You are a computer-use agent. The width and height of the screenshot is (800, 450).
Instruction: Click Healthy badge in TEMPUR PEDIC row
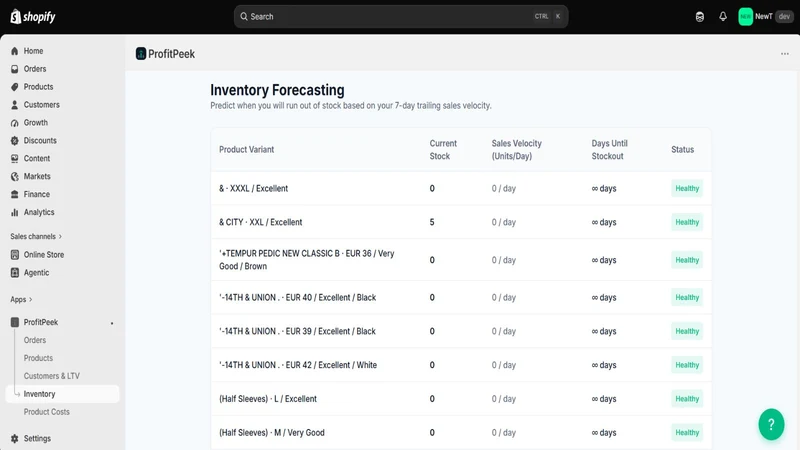[x=687, y=260]
